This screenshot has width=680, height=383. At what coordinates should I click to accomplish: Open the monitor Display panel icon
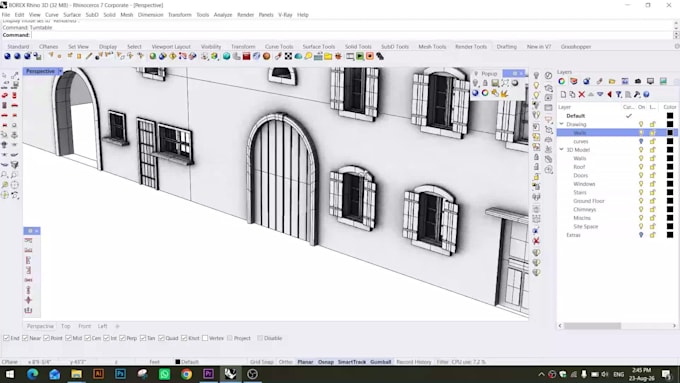[x=650, y=81]
